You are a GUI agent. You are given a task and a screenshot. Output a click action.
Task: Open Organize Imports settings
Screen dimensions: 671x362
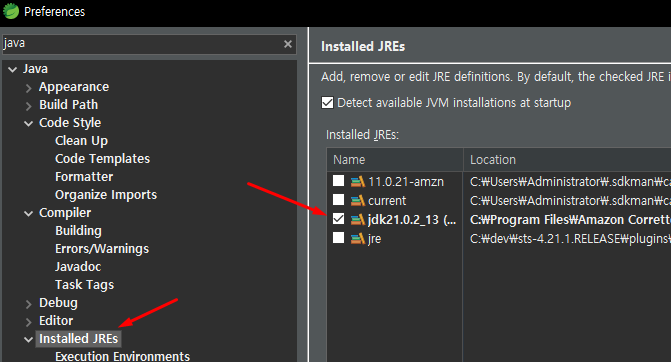pos(106,195)
